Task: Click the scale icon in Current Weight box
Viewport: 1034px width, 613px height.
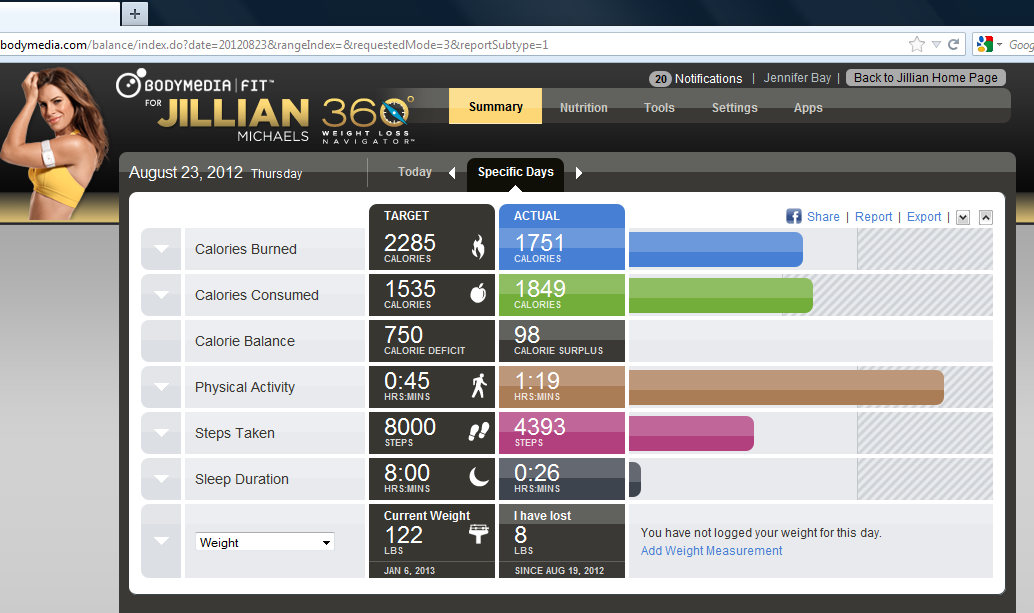Action: [479, 533]
